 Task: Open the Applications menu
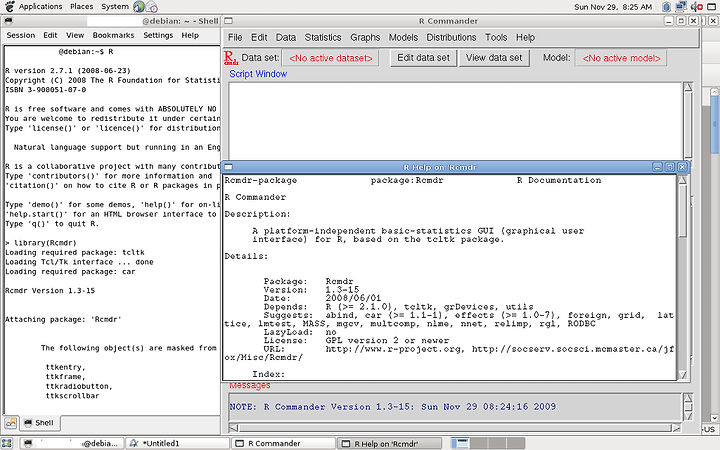tap(40, 6)
